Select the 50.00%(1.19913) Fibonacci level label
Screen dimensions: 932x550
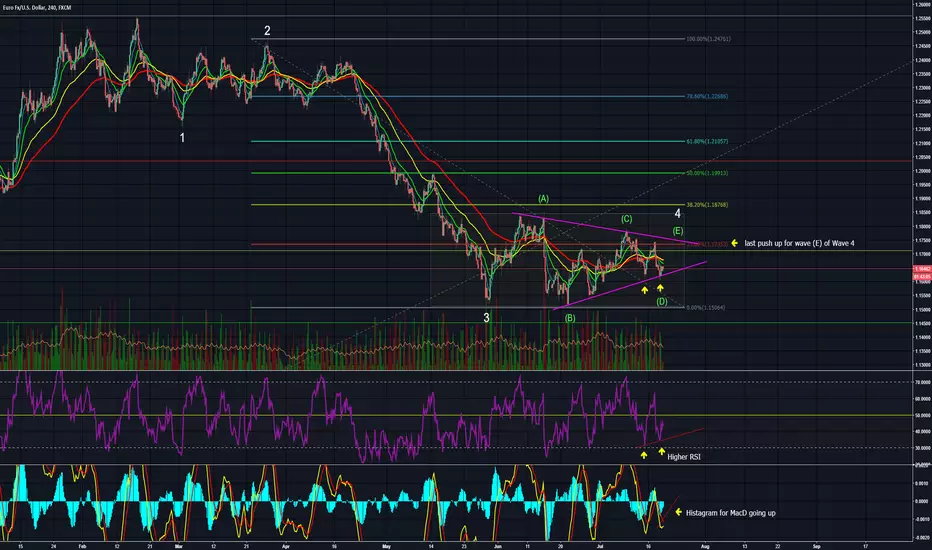pyautogui.click(x=707, y=173)
